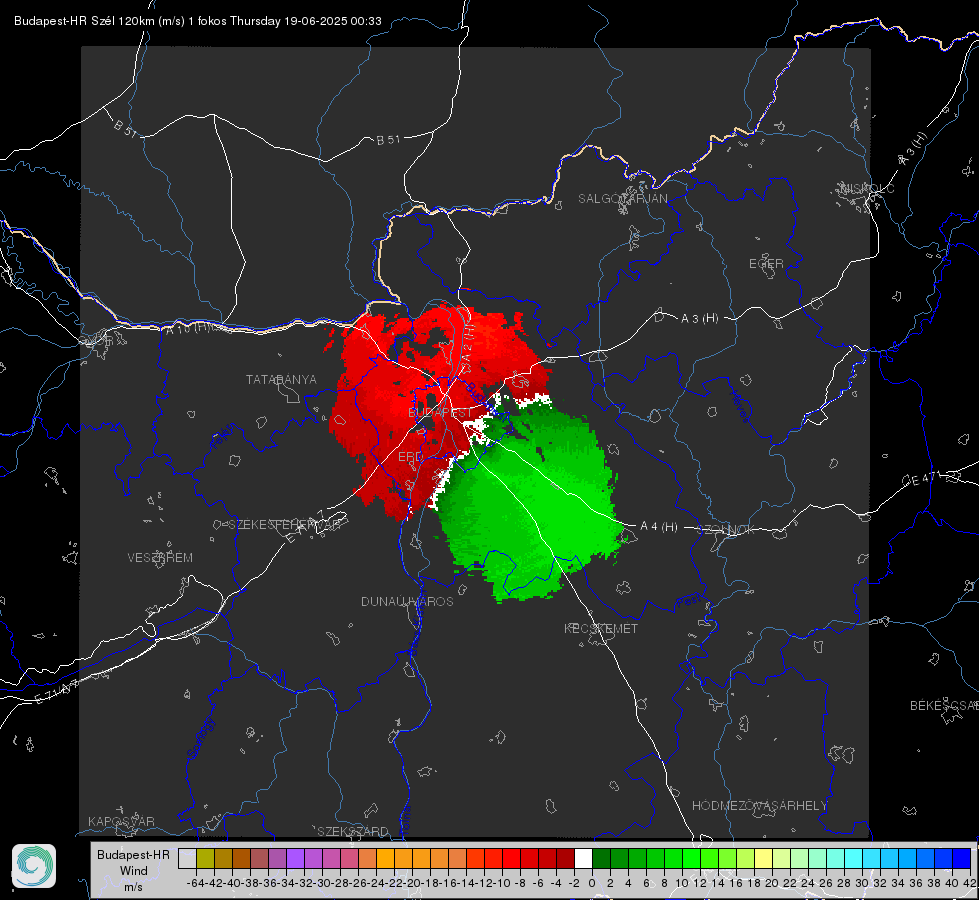The width and height of the screenshot is (979, 900).
Task: Click the BUDAPEST city label
Action: tap(440, 413)
